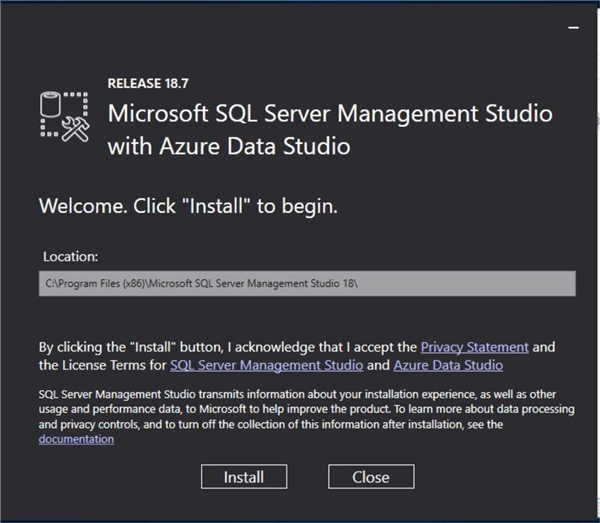This screenshot has height=523, width=600.
Task: Open the Privacy Statement link
Action: tap(474, 347)
